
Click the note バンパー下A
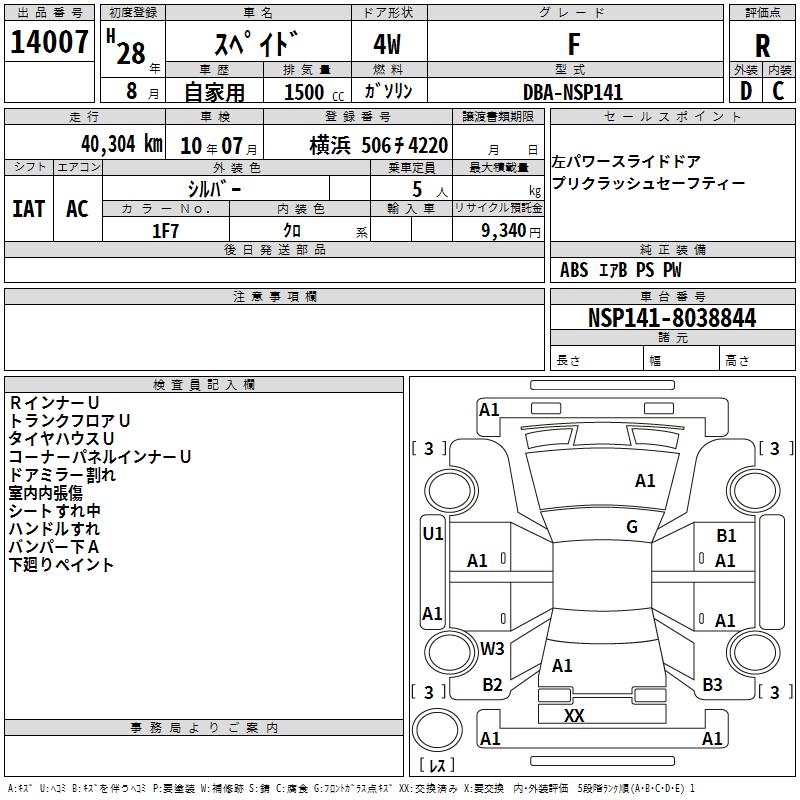coord(54,547)
